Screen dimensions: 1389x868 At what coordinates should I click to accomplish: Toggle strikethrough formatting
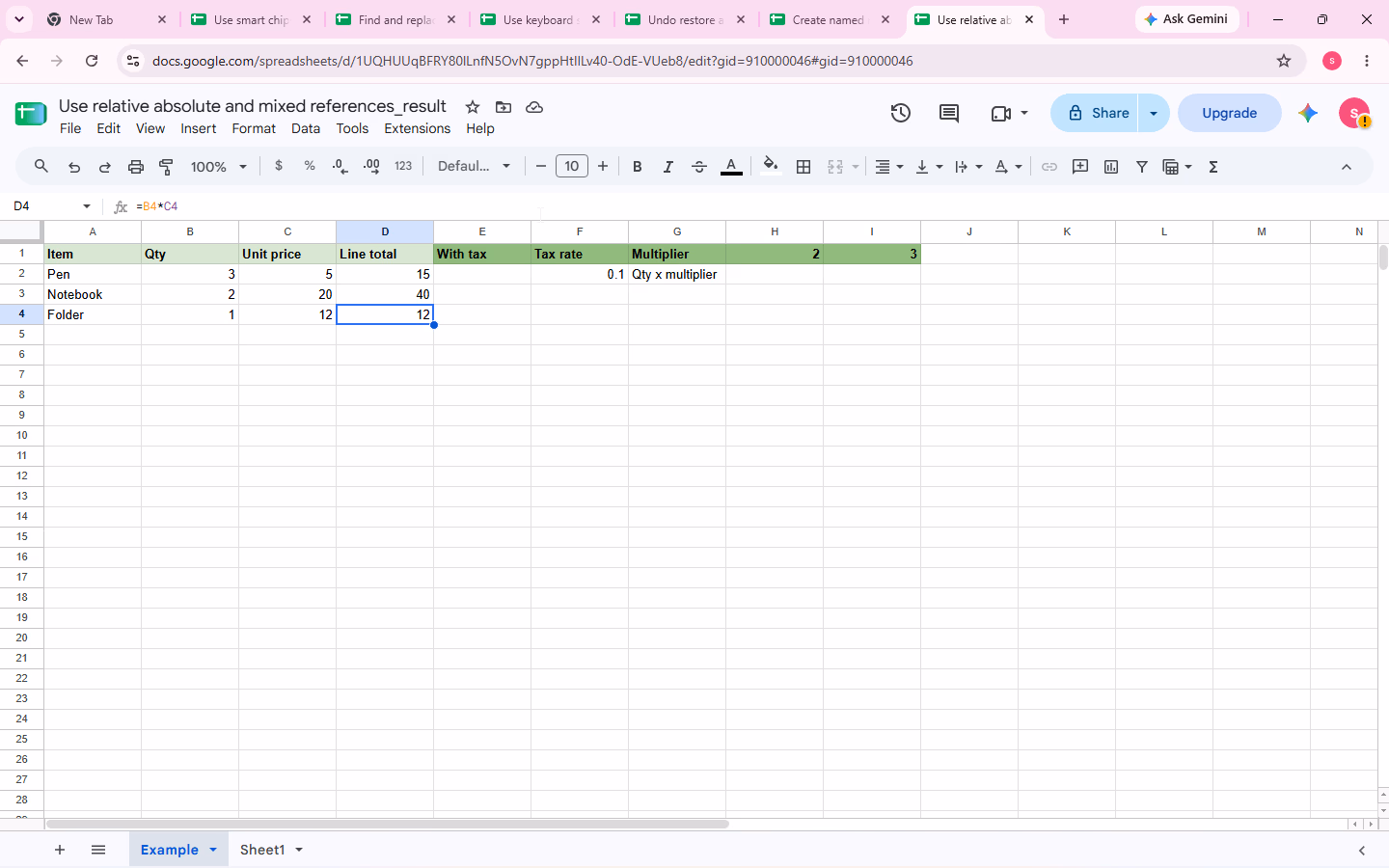[699, 167]
